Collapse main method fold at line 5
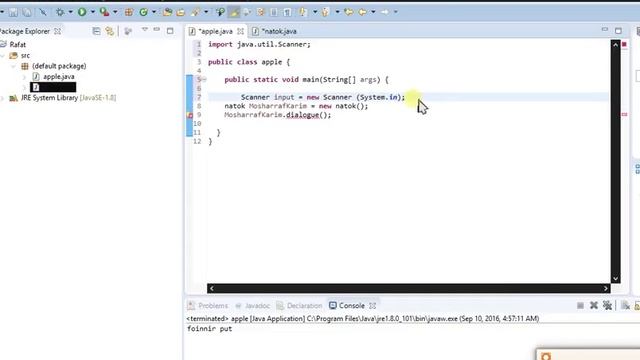 204,79
